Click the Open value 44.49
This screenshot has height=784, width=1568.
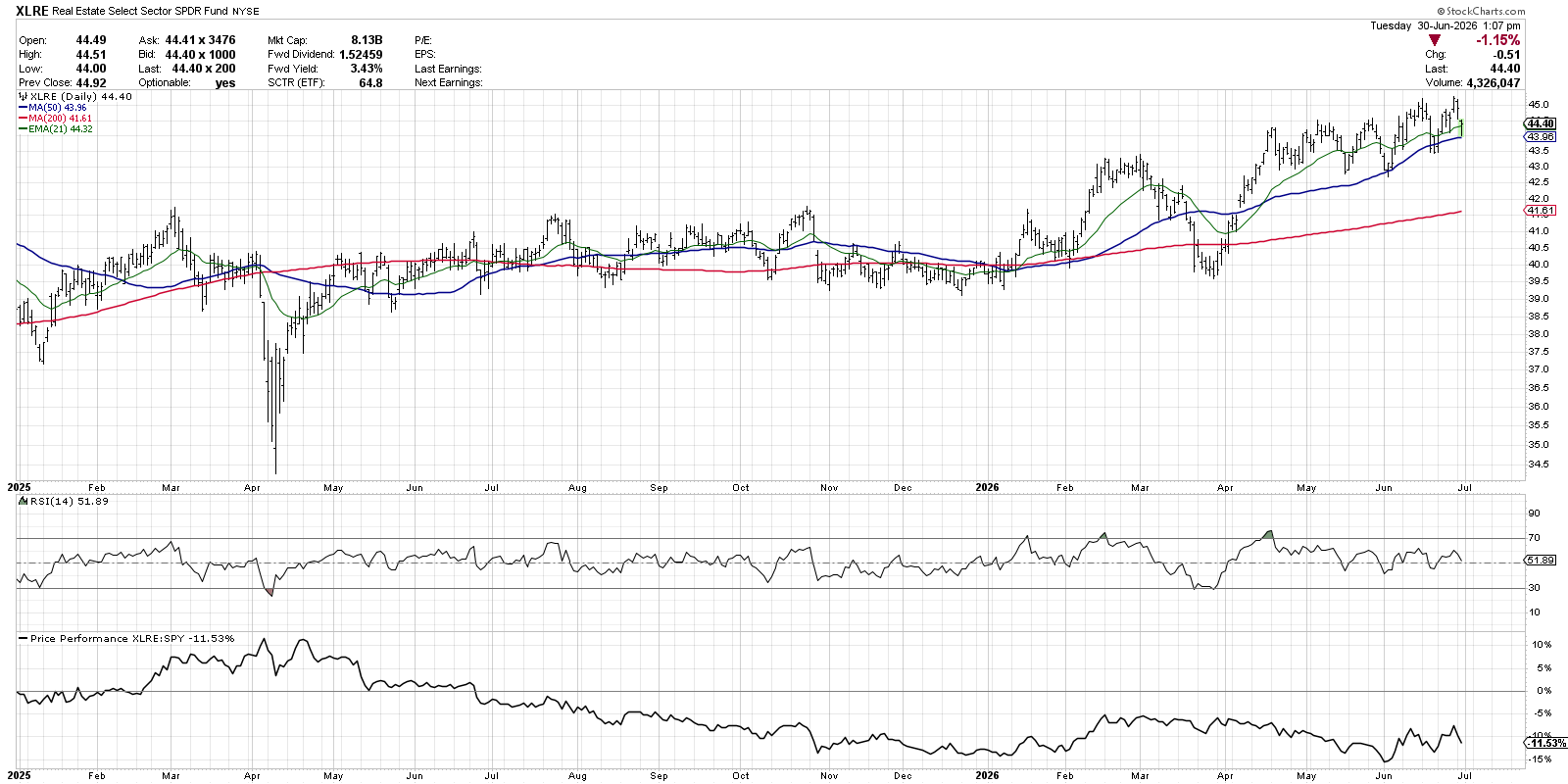[x=91, y=40]
